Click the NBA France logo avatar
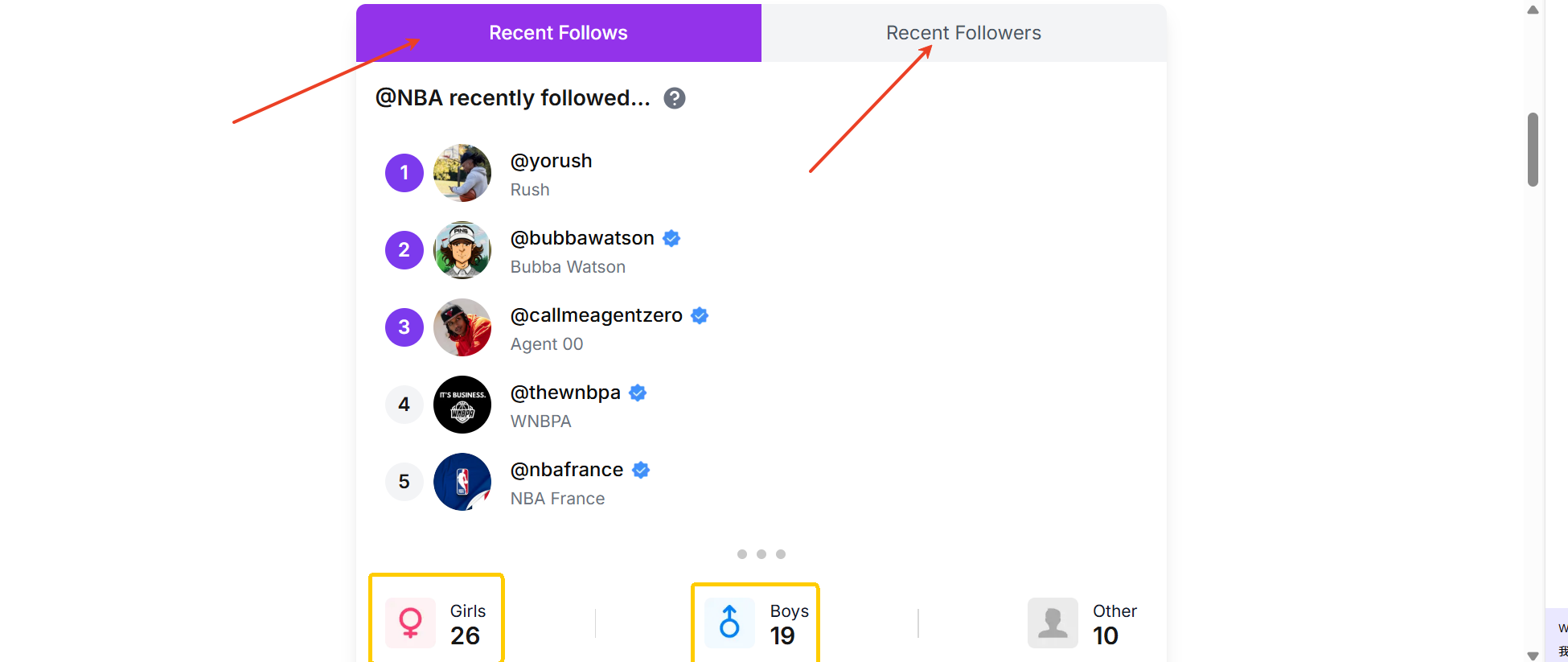The width and height of the screenshot is (1568, 662). [x=462, y=482]
